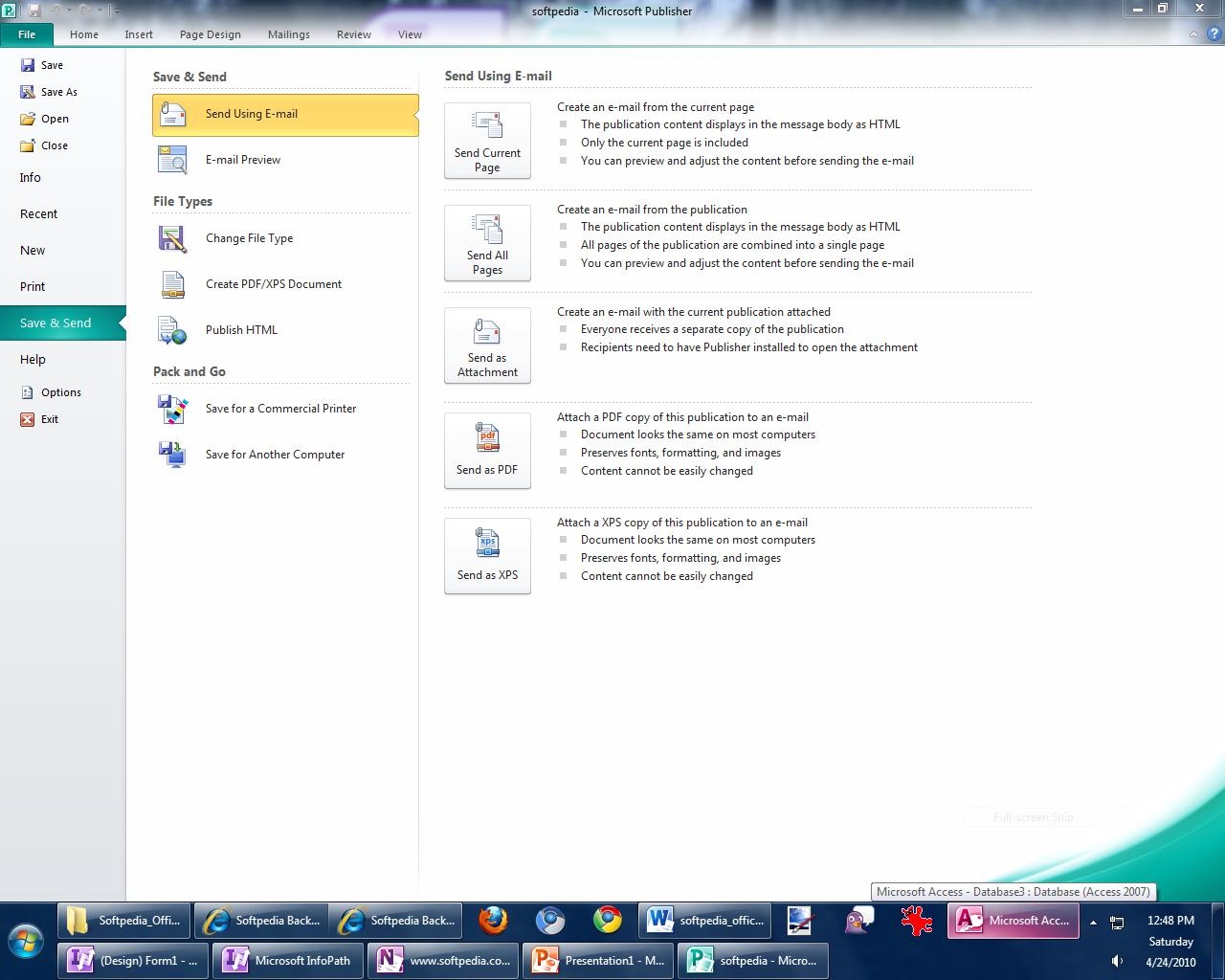Select Change File Type option
Image resolution: width=1225 pixels, height=980 pixels.
pos(249,238)
